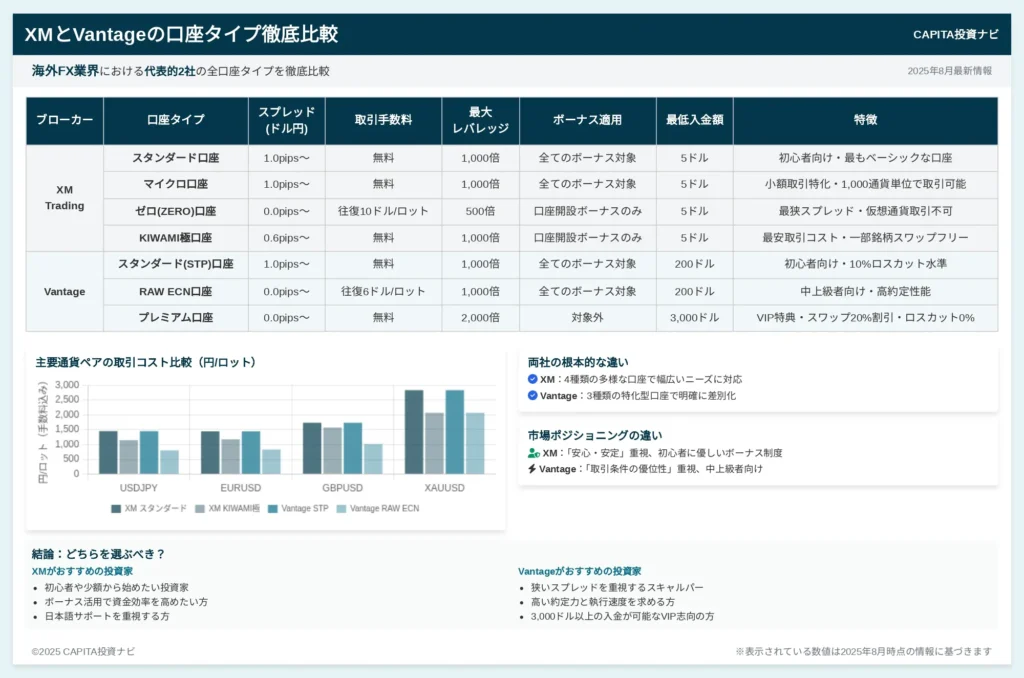Click the スプレッド(ドル円) column header
The width and height of the screenshot is (1024, 678).
click(287, 120)
